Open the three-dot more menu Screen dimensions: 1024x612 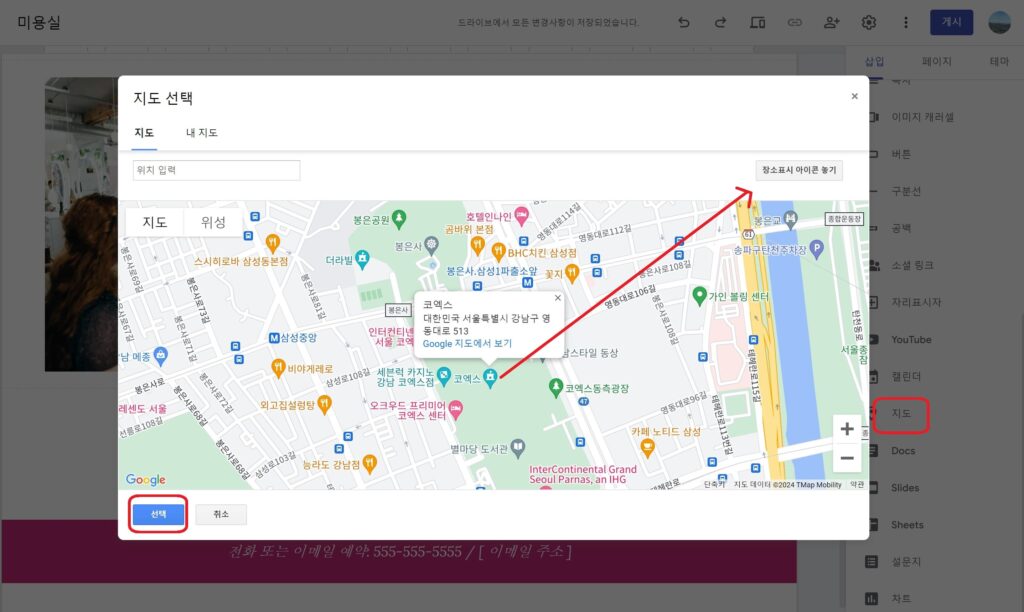coord(905,22)
